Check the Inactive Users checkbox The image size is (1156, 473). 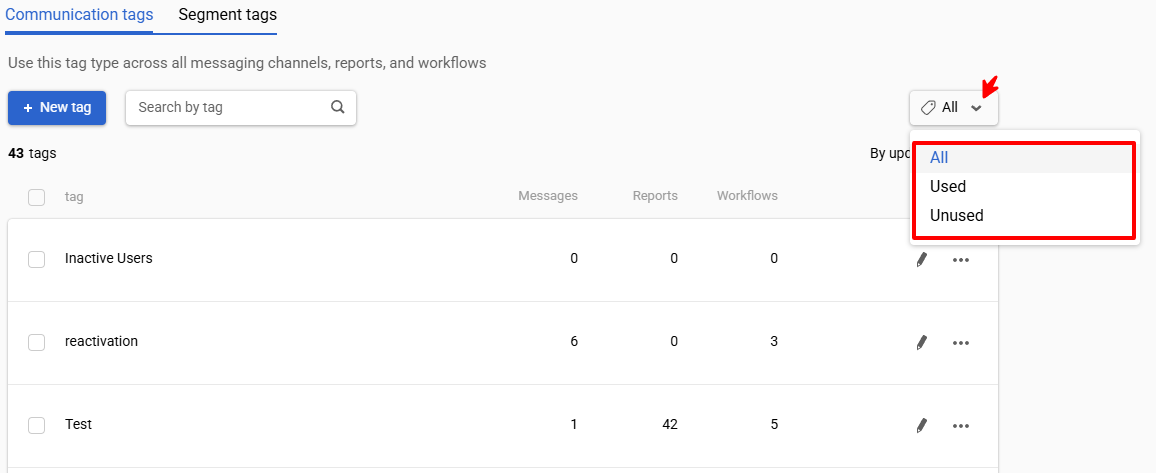point(36,259)
